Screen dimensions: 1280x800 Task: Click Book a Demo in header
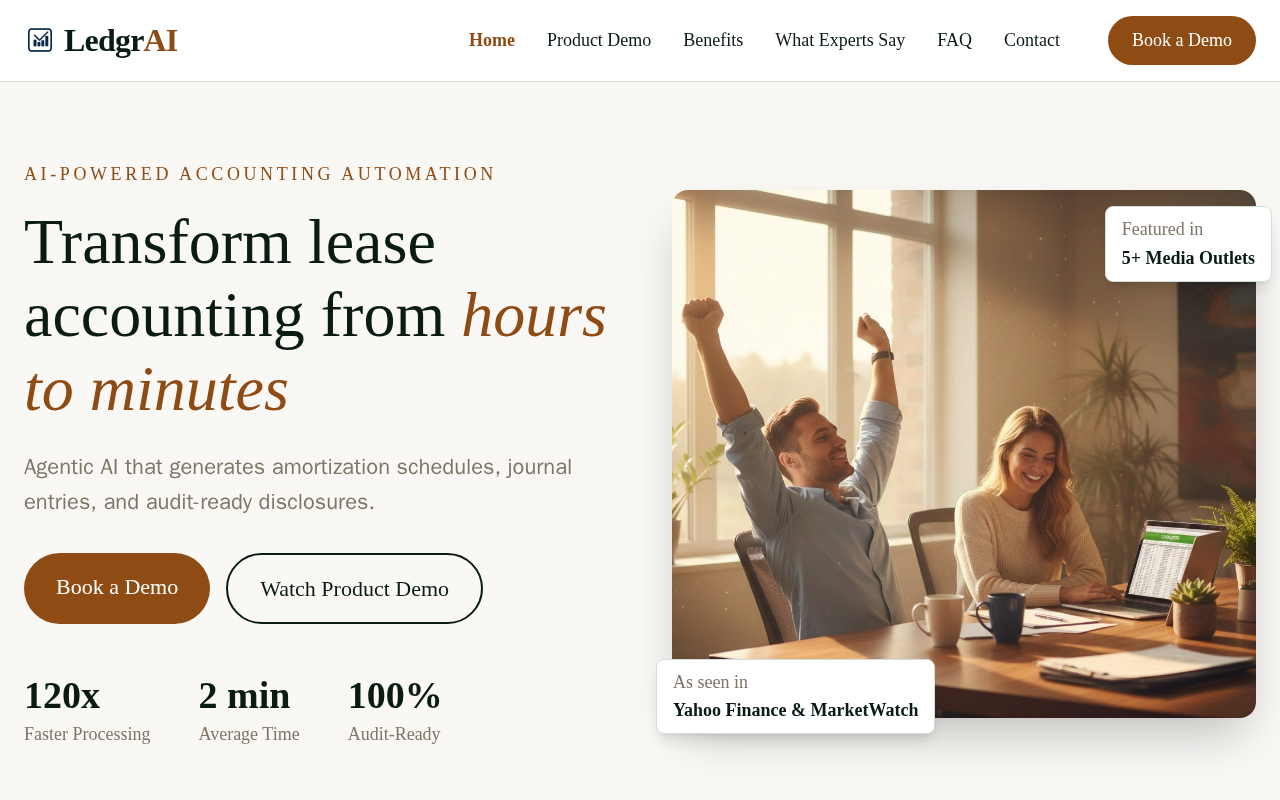1182,40
